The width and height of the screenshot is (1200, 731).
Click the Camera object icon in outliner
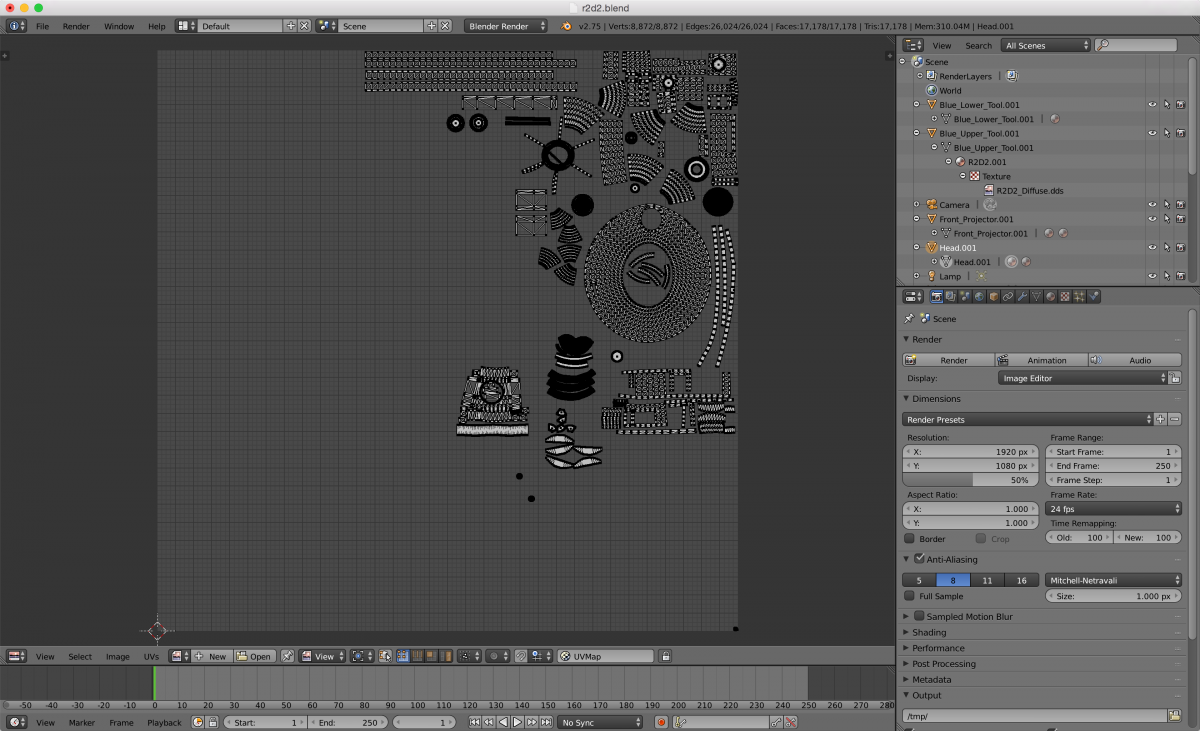coord(932,205)
